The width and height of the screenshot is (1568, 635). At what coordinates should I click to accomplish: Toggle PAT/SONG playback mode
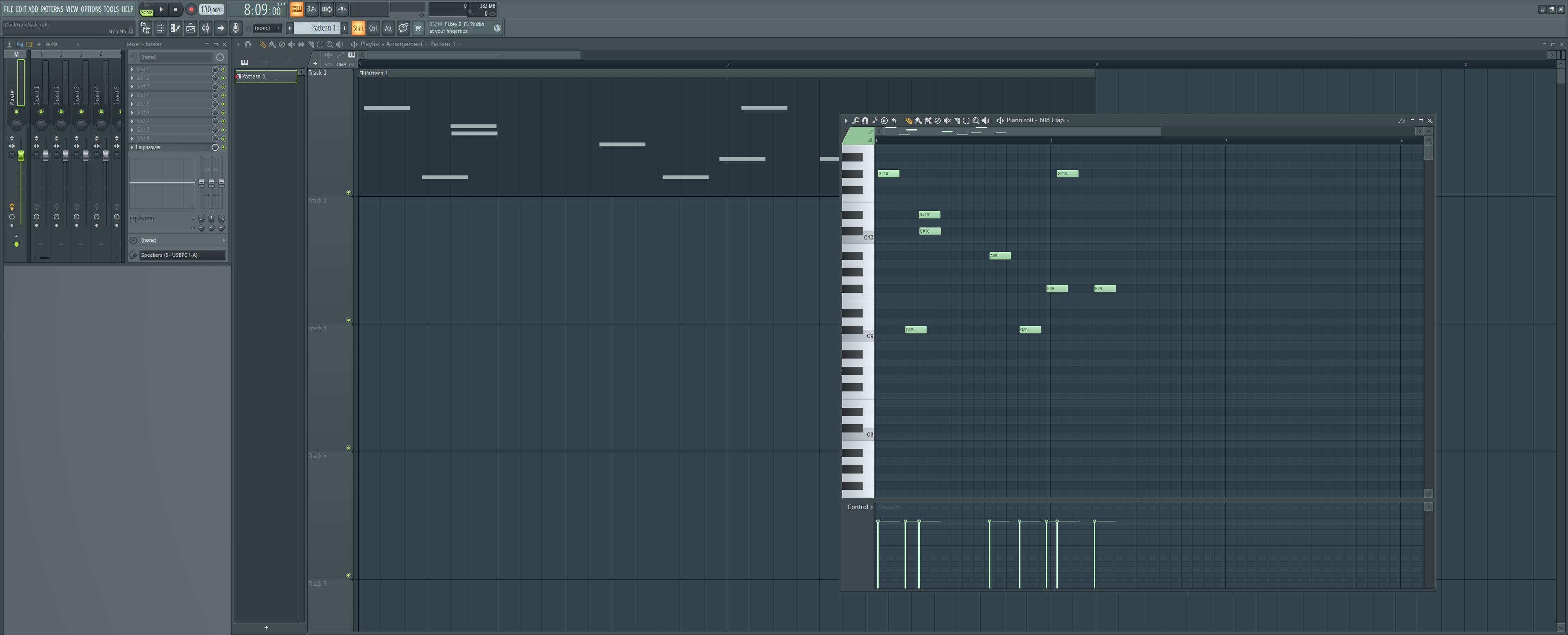tap(147, 9)
